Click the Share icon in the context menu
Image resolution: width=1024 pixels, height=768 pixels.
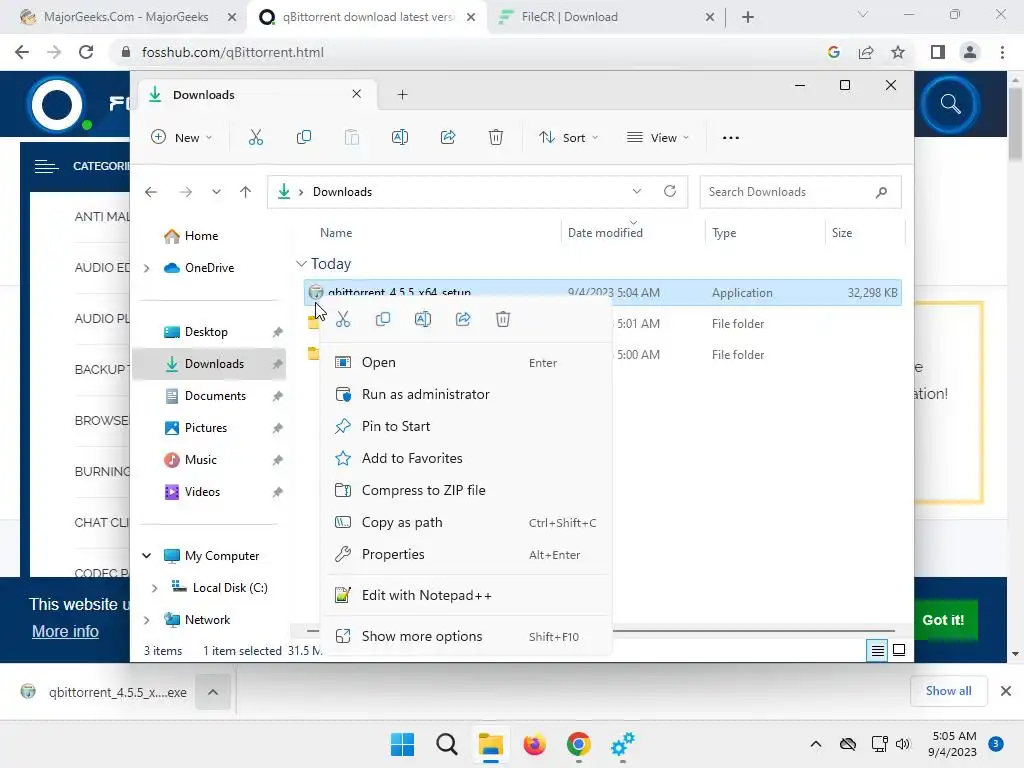(463, 319)
